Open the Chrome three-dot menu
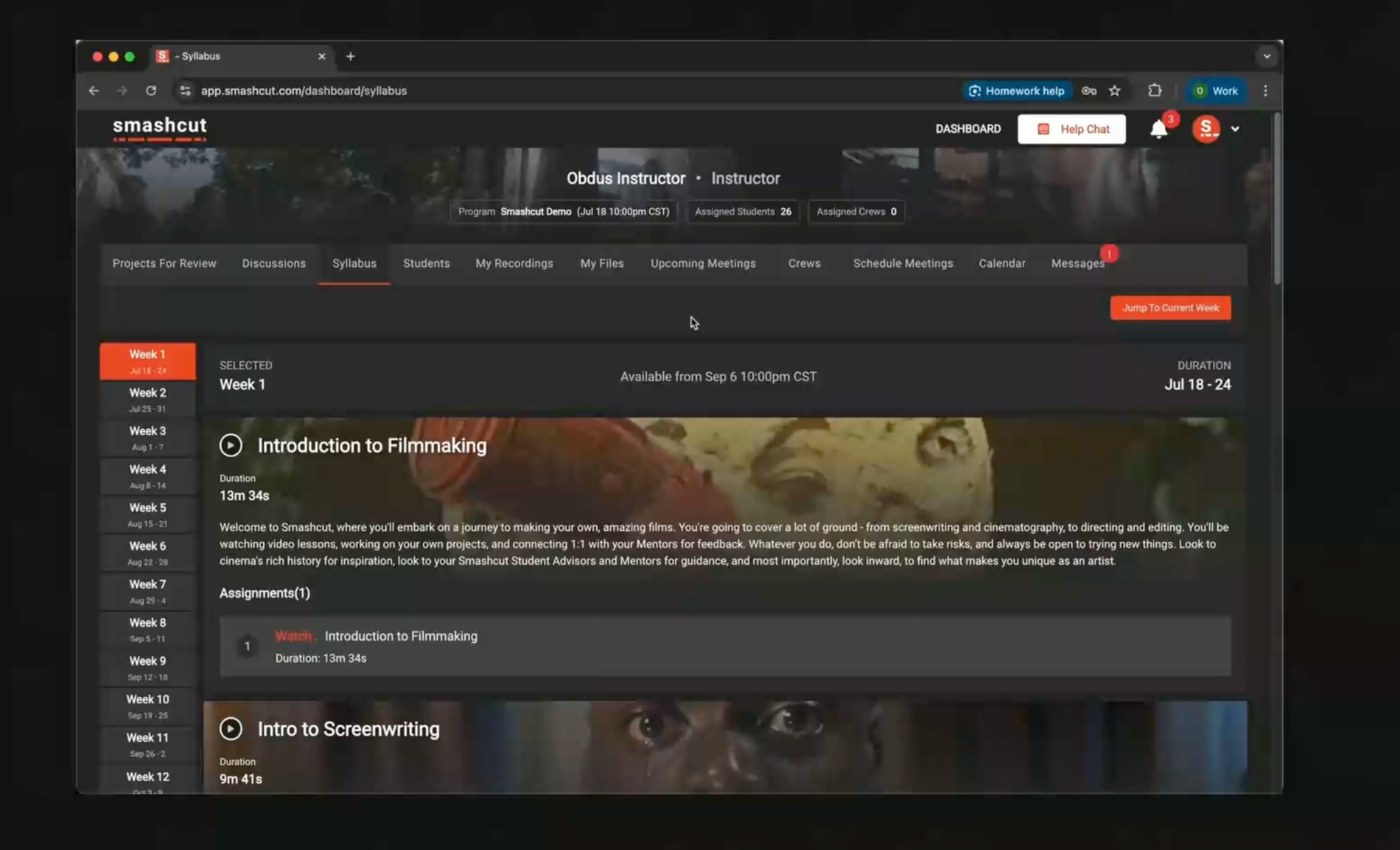 (x=1265, y=91)
